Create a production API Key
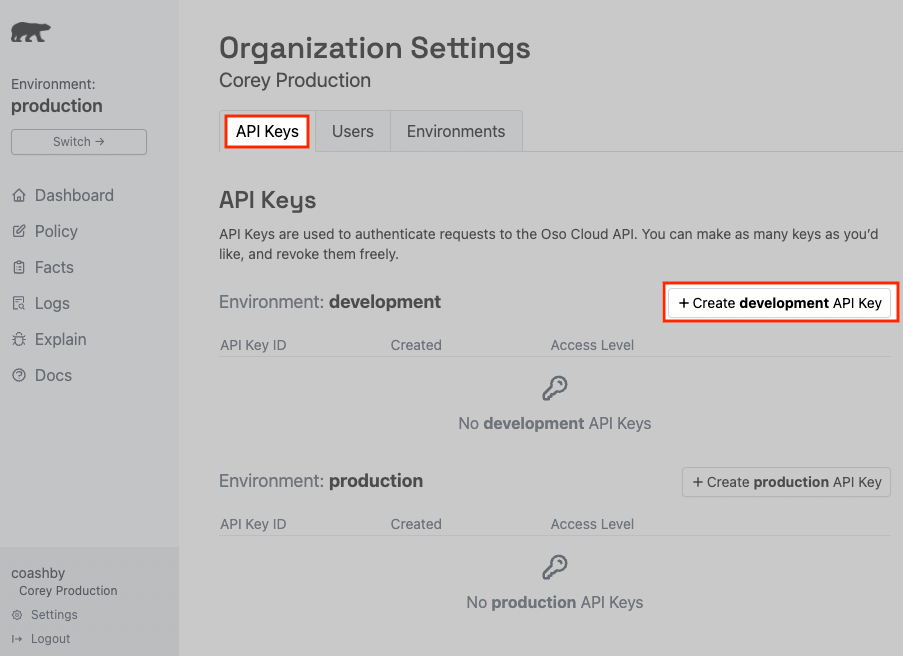The width and height of the screenshot is (903, 656). [786, 482]
